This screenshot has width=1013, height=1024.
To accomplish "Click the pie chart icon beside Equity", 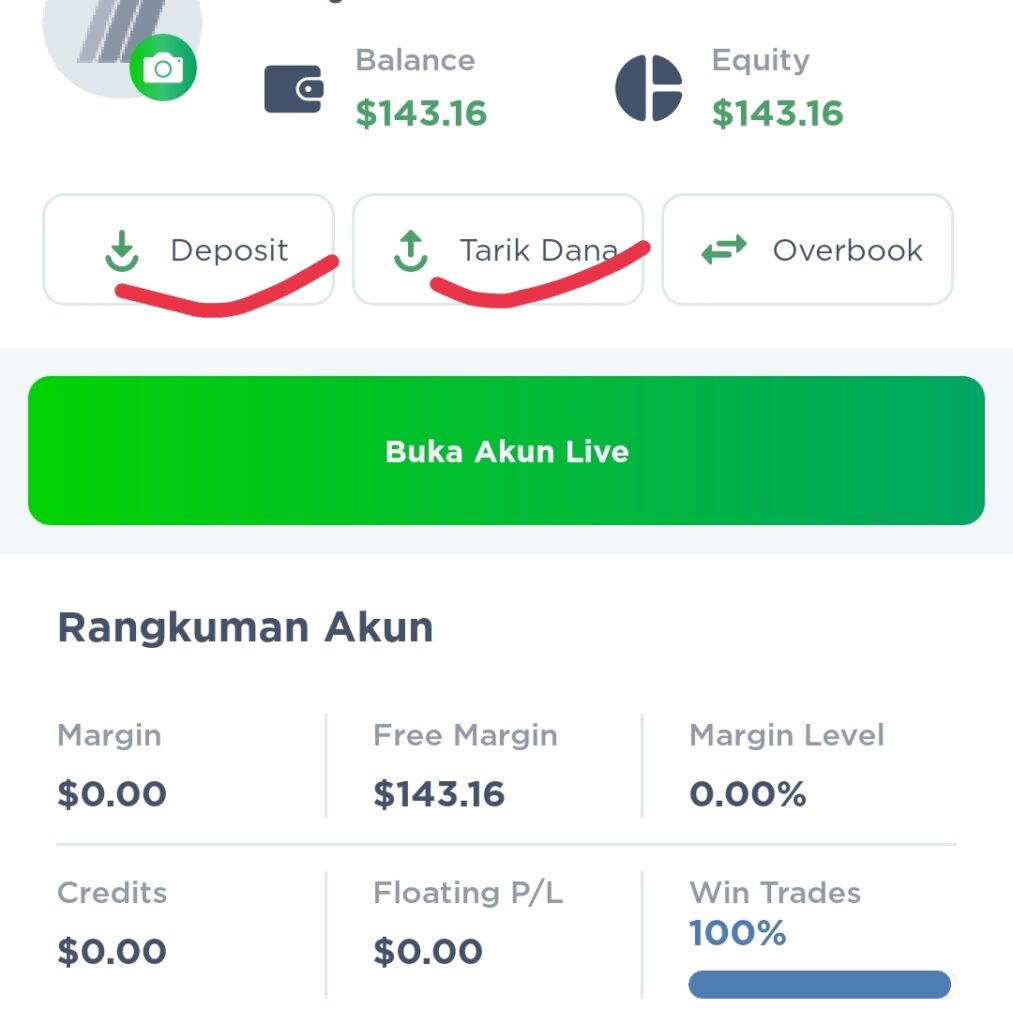I will point(648,87).
